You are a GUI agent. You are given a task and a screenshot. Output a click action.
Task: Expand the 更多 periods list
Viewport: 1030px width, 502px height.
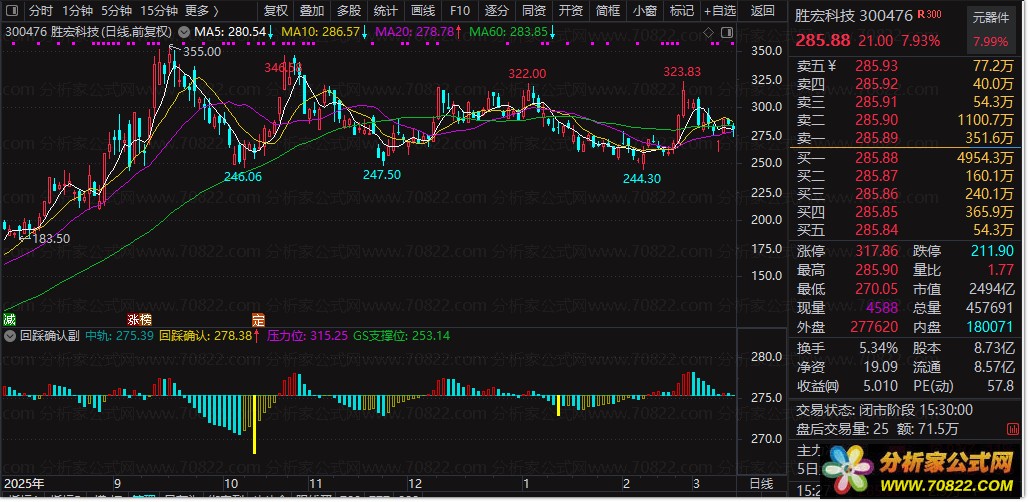point(202,11)
